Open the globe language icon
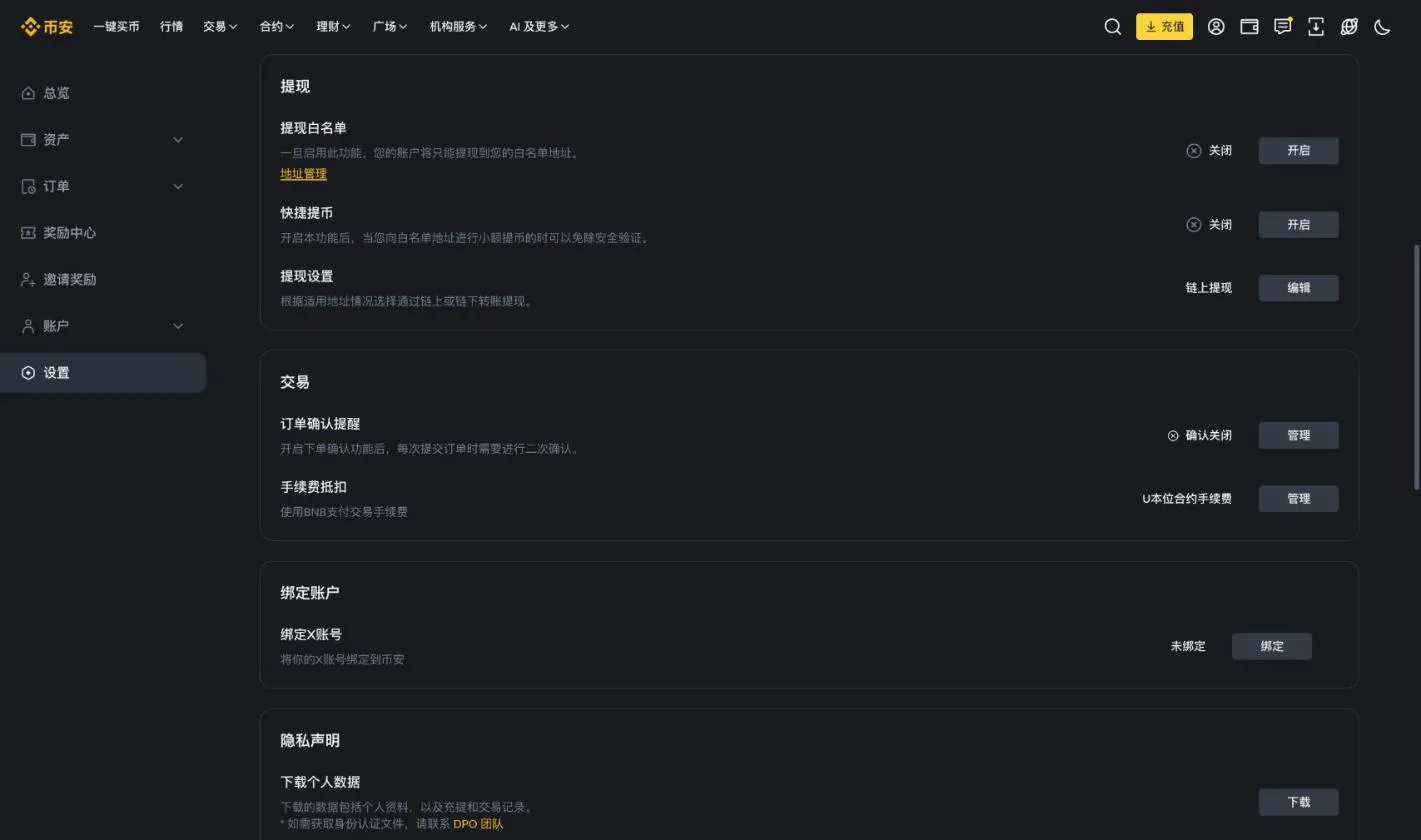This screenshot has height=840, width=1421. pos(1349,27)
